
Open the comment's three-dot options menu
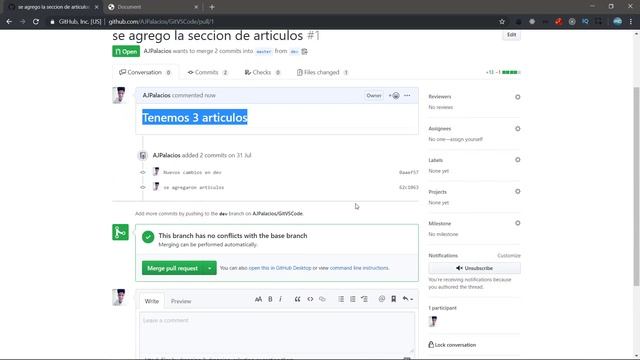pos(407,96)
